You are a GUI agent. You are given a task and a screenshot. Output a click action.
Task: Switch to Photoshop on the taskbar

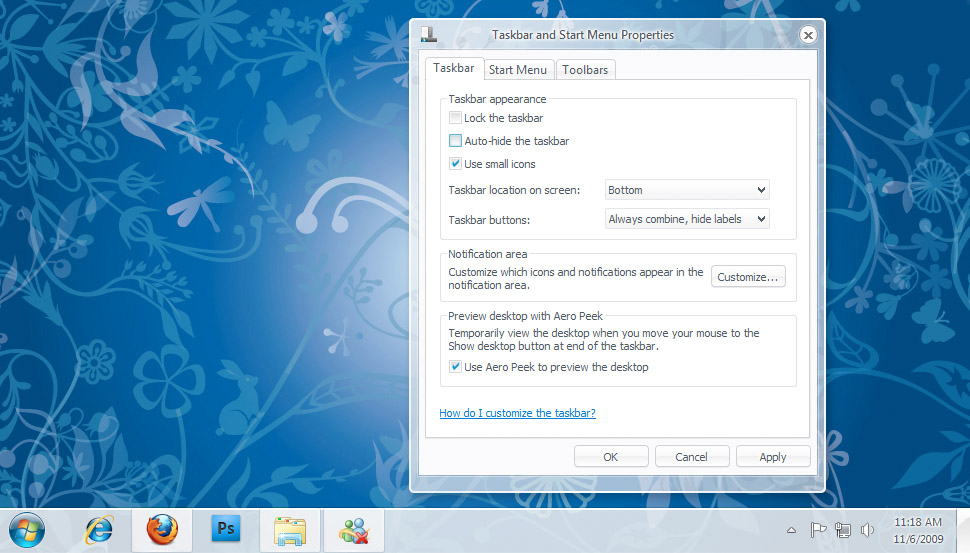(x=227, y=529)
